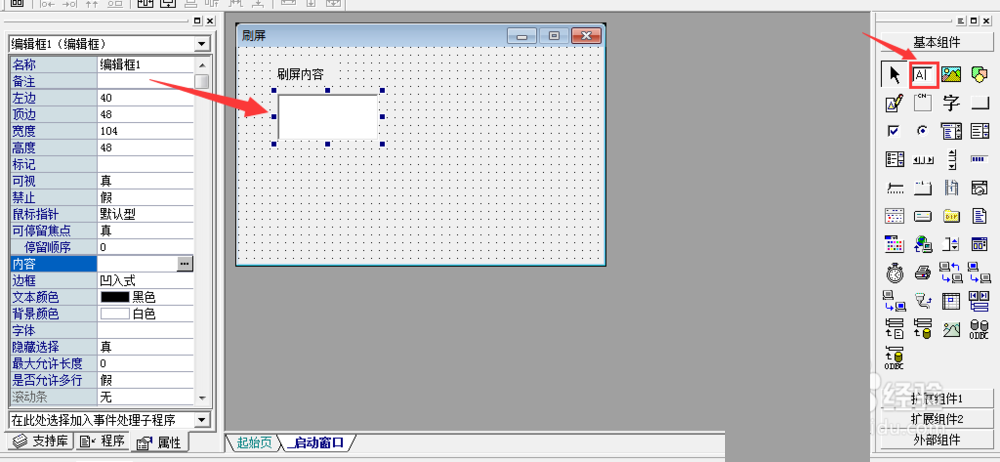The height and width of the screenshot is (462, 1000).
Task: Choose the combo box component icon
Action: (x=951, y=131)
